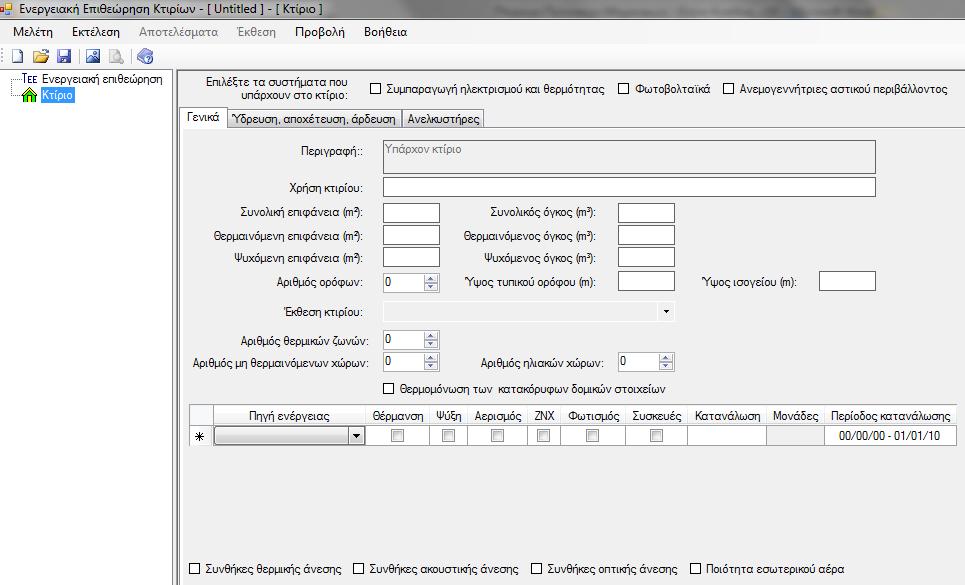The height and width of the screenshot is (585, 965).
Task: Tick the Φωτοβολταϊκά checkbox
Action: 623,89
